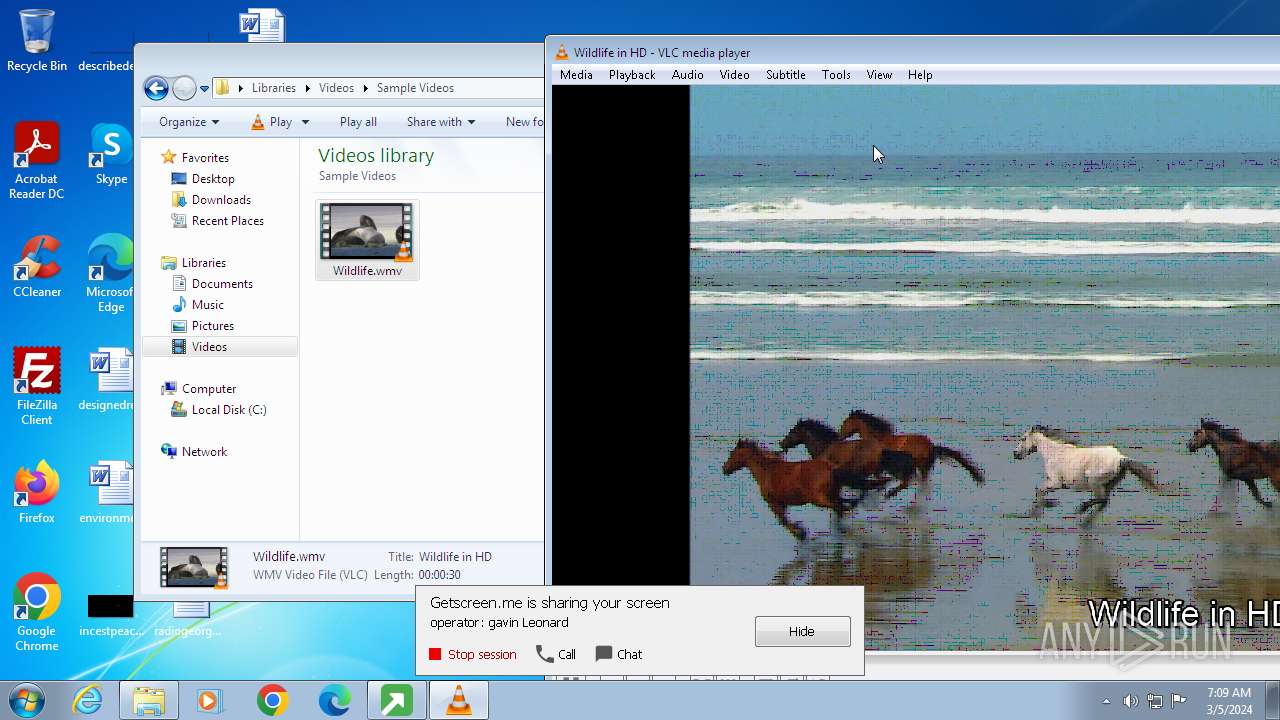Start a Call with the operator
This screenshot has height=720, width=1280.
(556, 654)
